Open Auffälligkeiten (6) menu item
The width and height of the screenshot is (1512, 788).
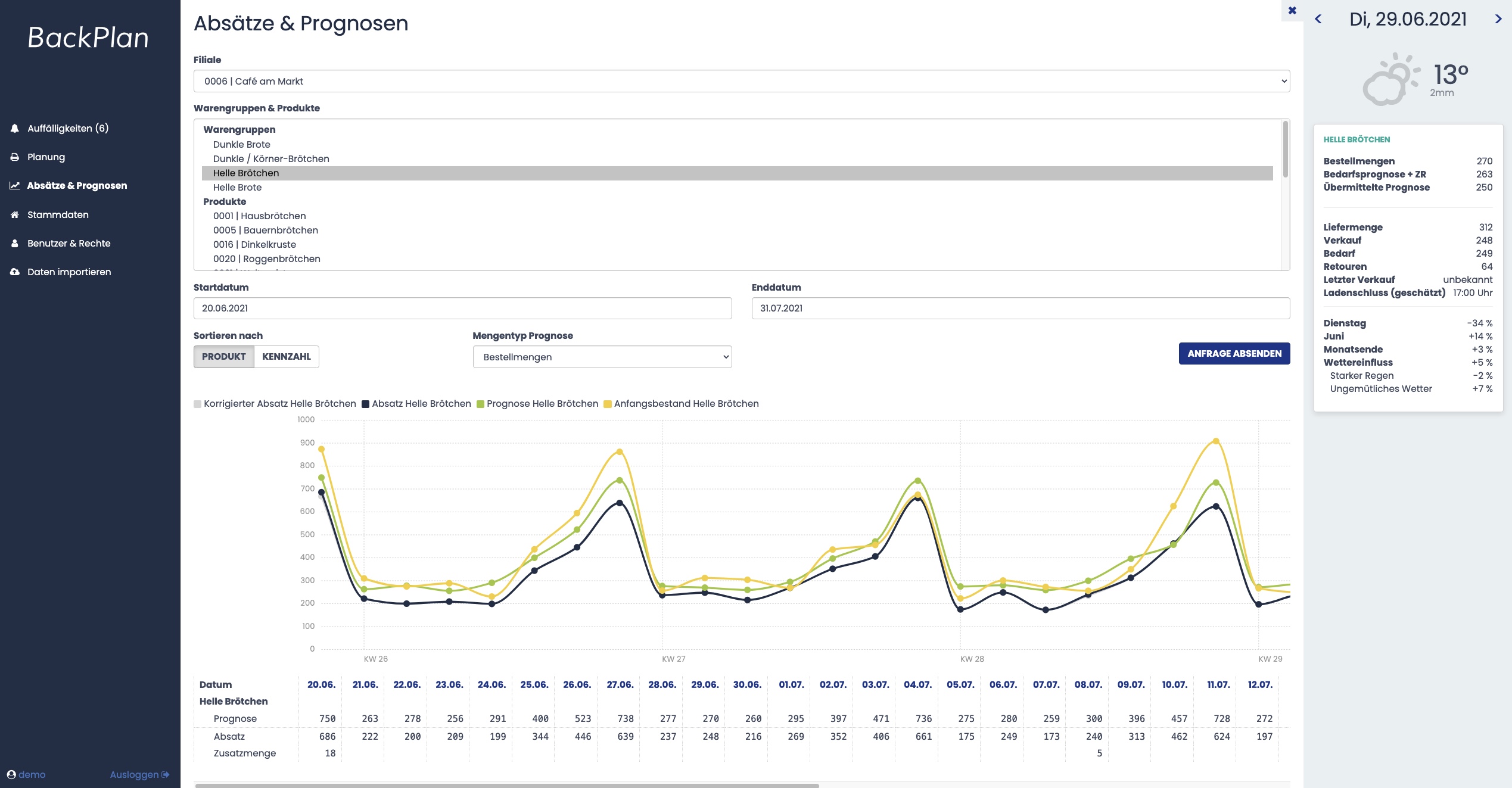click(x=68, y=128)
